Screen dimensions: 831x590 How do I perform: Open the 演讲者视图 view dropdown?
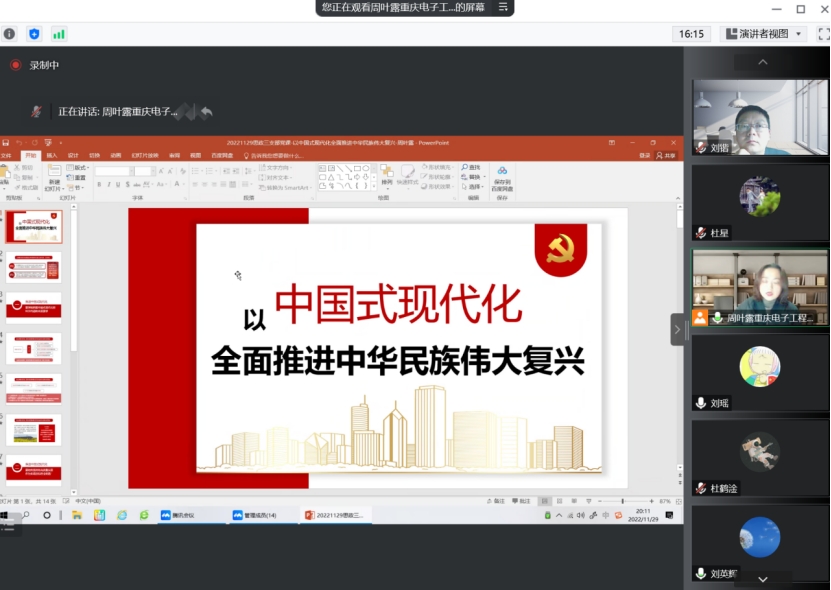(x=764, y=34)
